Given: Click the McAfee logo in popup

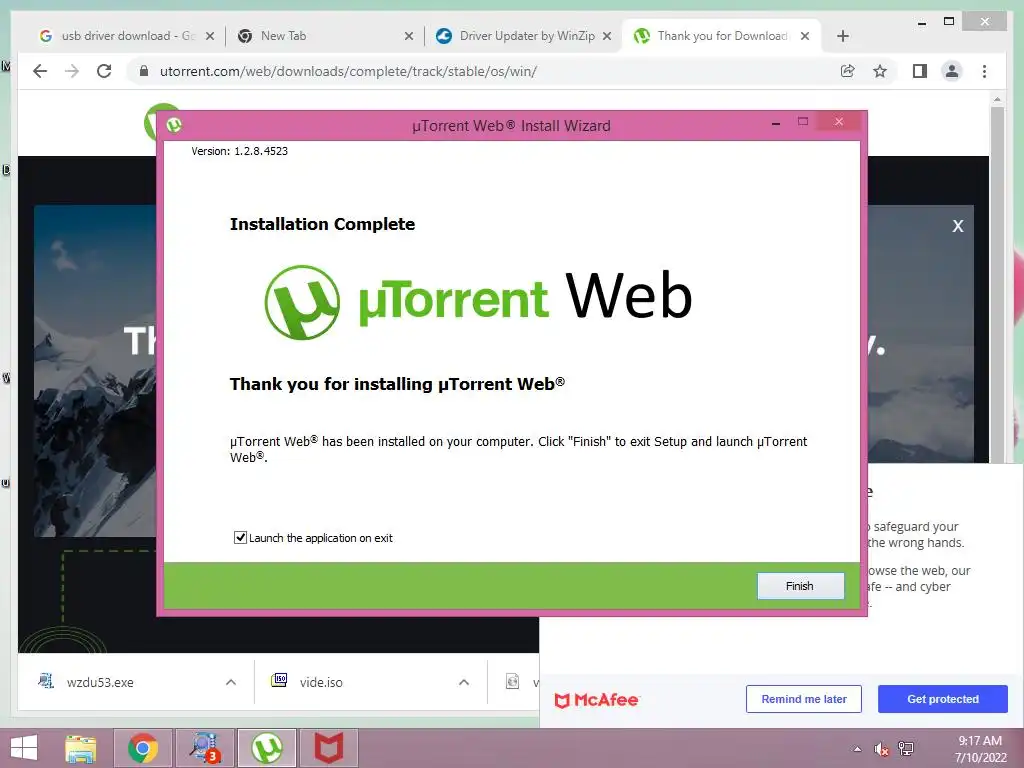Looking at the screenshot, I should [x=596, y=700].
